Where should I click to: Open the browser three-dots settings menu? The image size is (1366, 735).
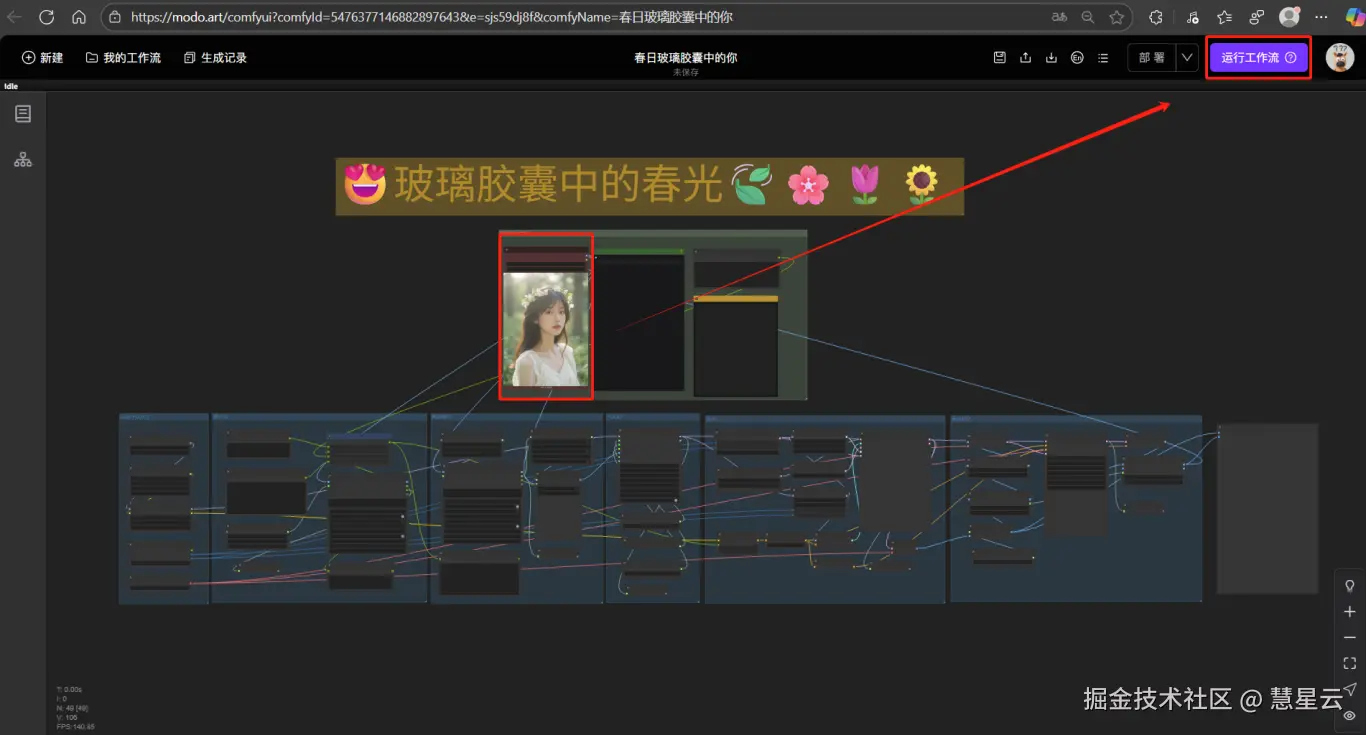click(1323, 17)
